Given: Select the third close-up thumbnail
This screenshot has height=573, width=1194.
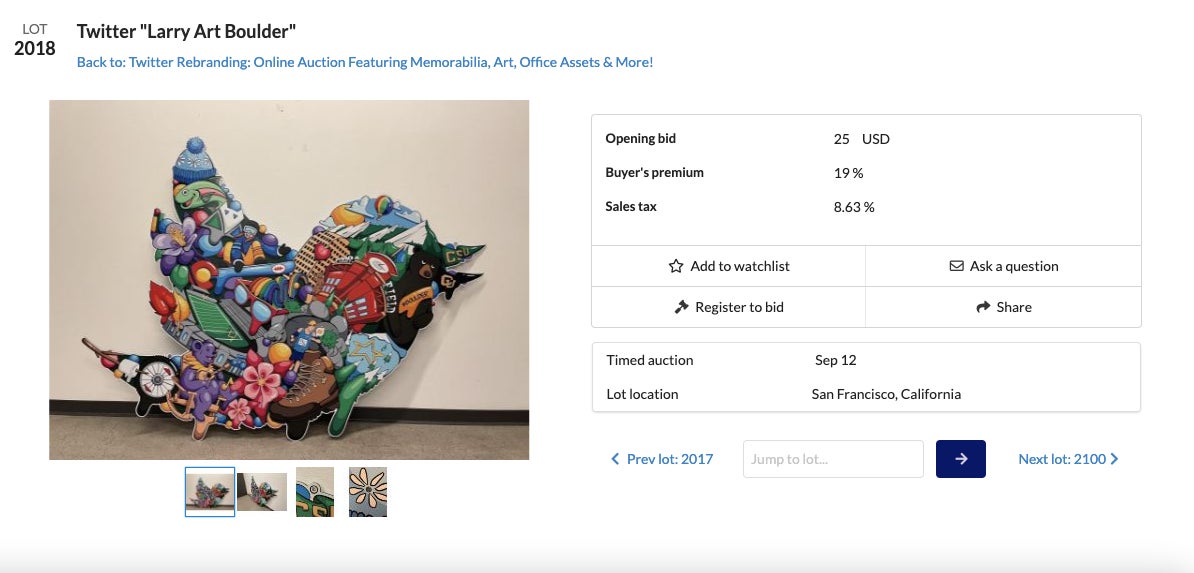Looking at the screenshot, I should pos(315,492).
